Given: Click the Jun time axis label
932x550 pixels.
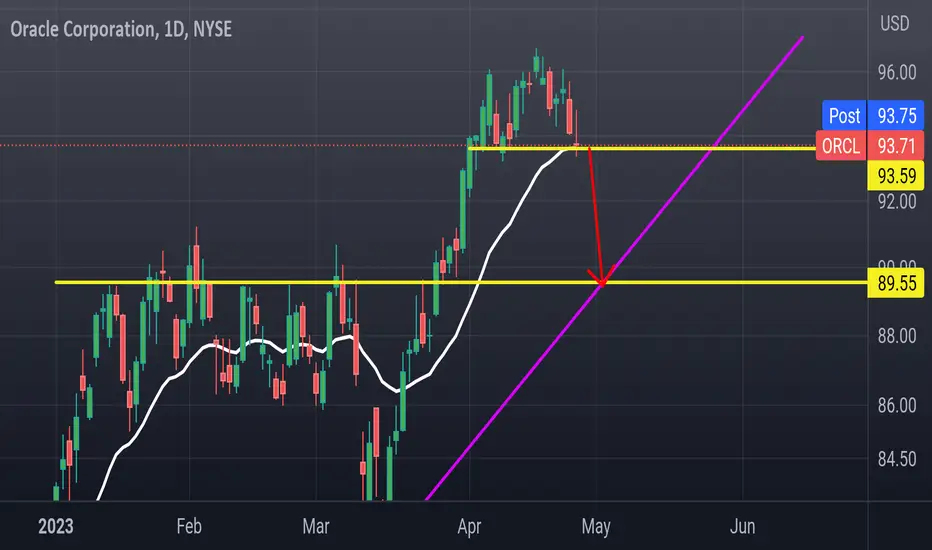Looking at the screenshot, I should click(742, 526).
